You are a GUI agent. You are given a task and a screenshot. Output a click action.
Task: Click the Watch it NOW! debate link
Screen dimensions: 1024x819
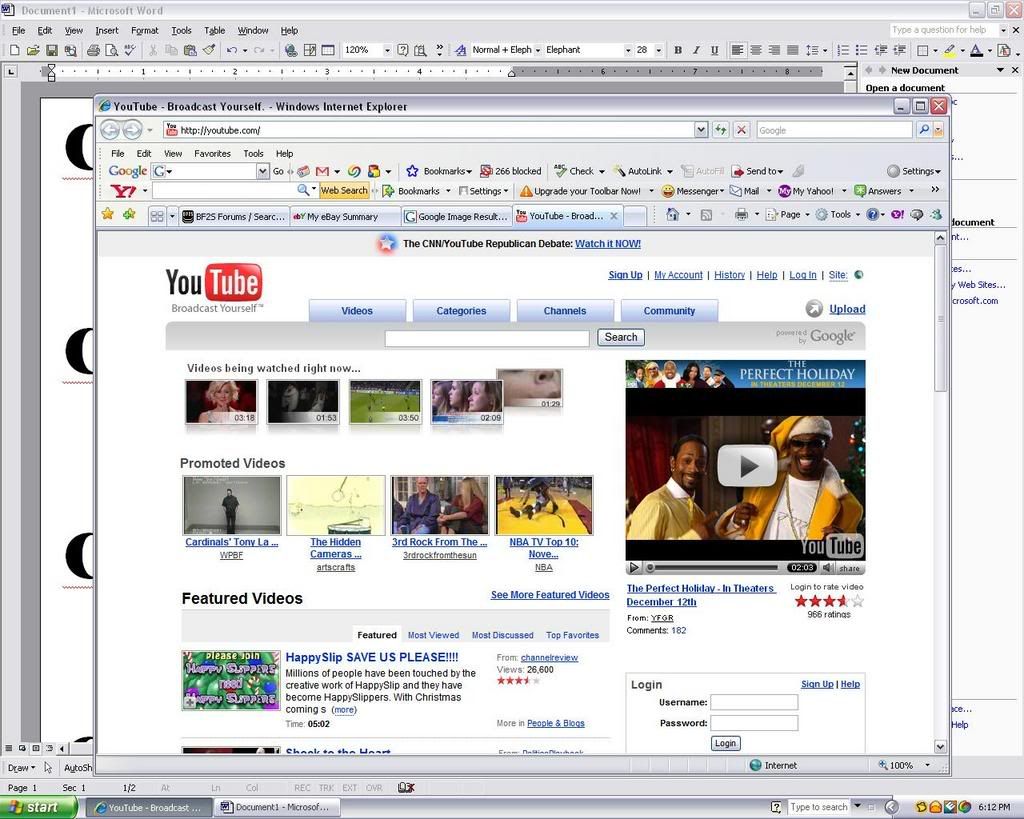pos(608,244)
